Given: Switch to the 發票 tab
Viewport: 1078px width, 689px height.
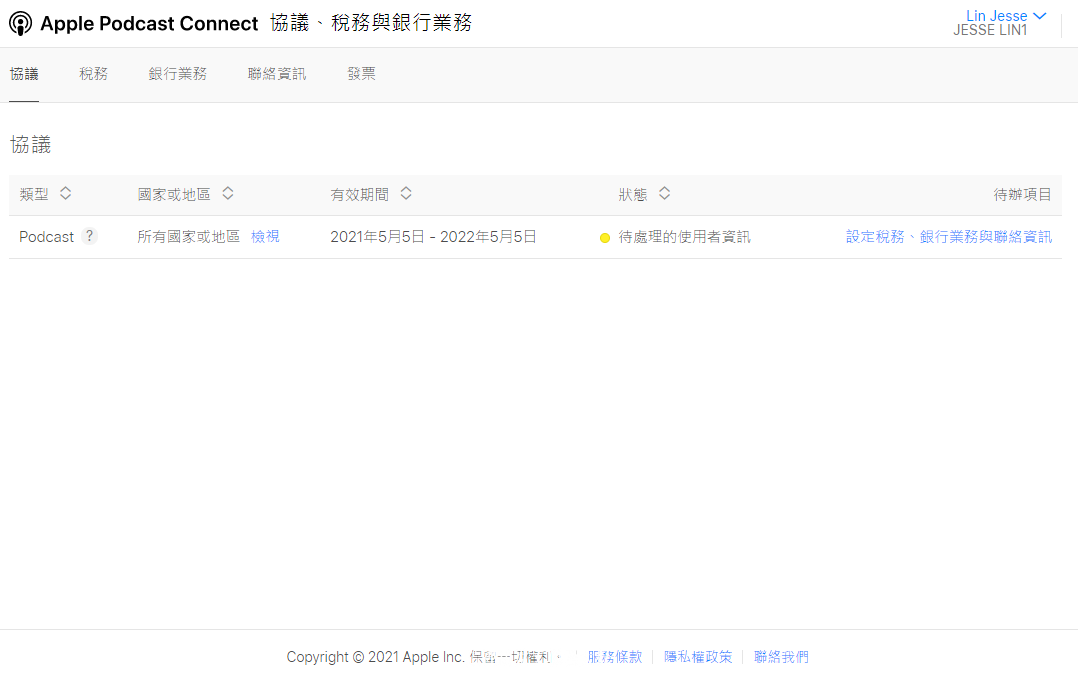Looking at the screenshot, I should (362, 74).
